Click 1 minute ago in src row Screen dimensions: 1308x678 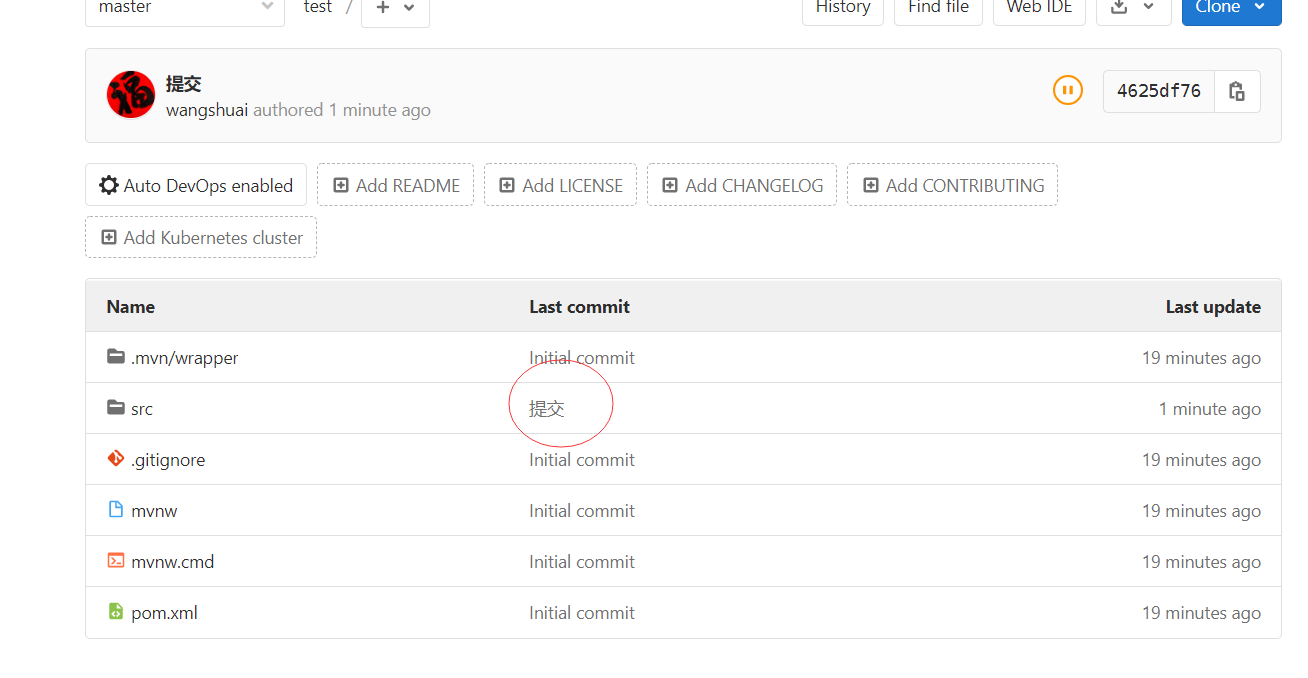(x=1210, y=408)
